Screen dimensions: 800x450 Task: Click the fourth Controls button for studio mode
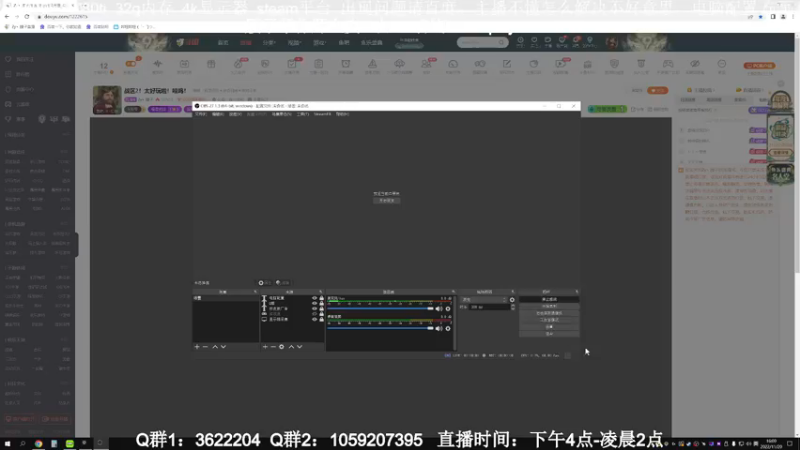[x=549, y=320]
